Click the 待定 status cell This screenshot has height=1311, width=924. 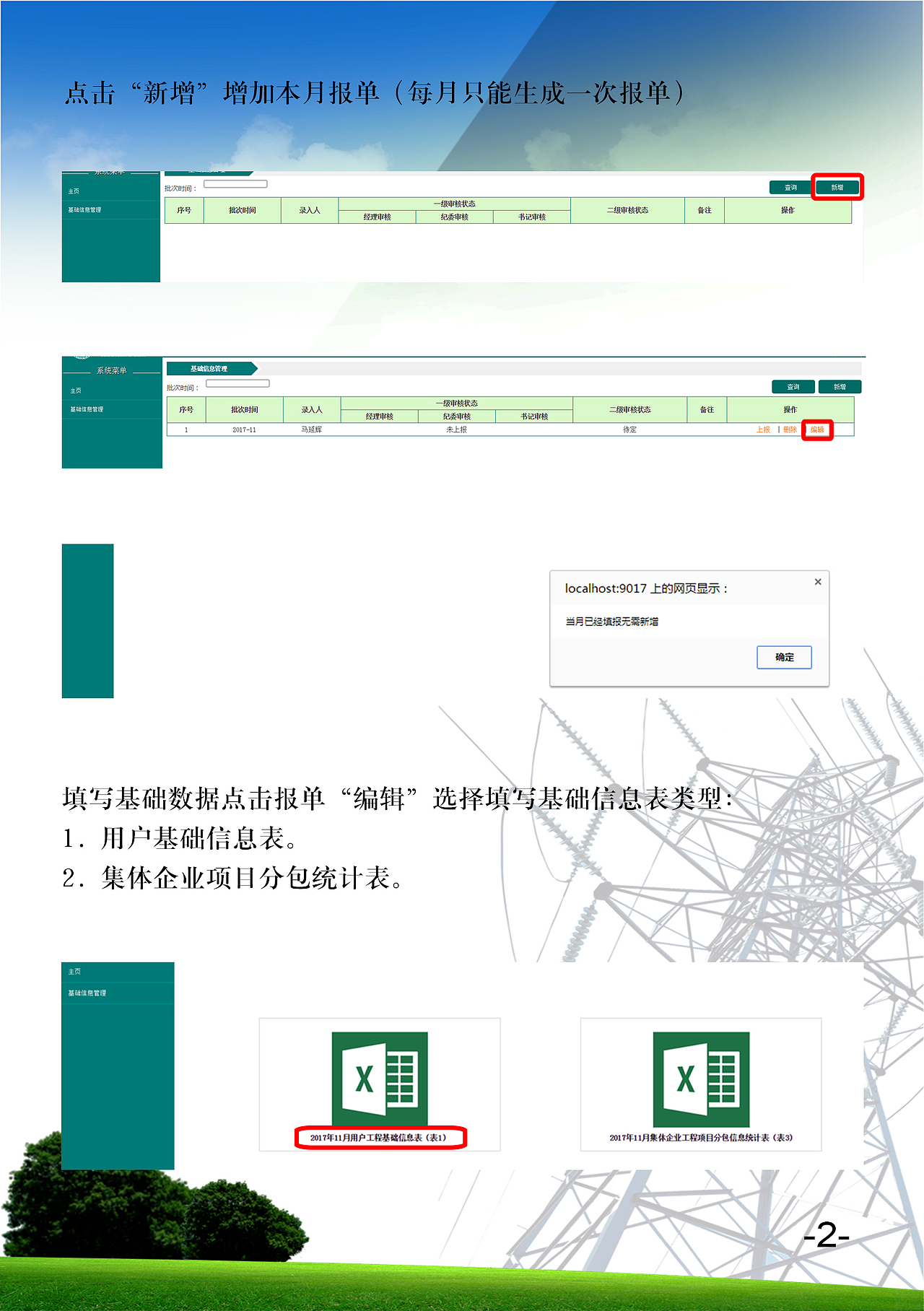(x=630, y=430)
